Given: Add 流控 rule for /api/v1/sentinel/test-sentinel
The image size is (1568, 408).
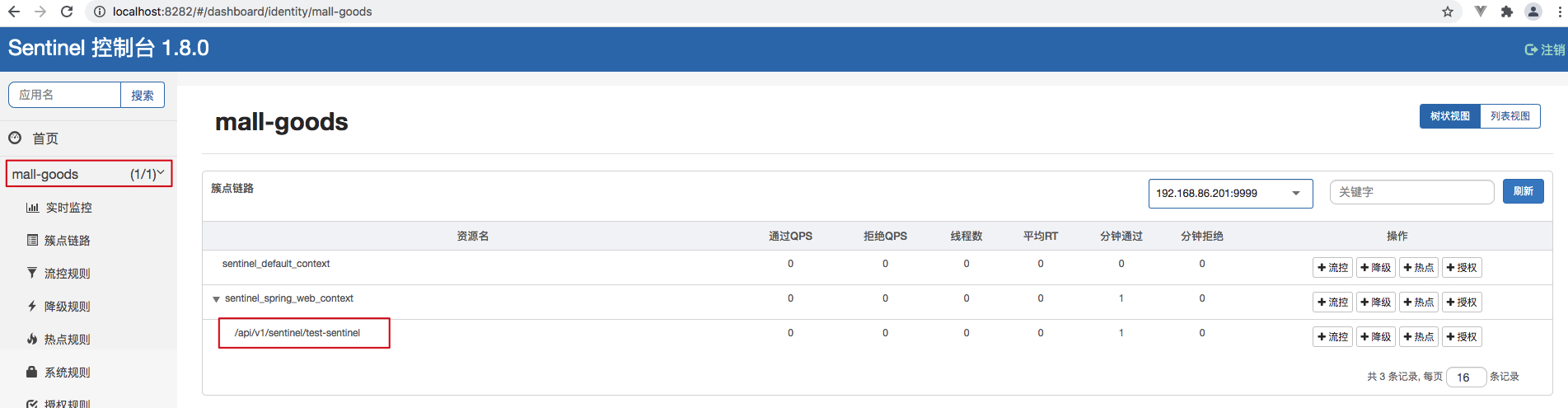Looking at the screenshot, I should (1332, 337).
